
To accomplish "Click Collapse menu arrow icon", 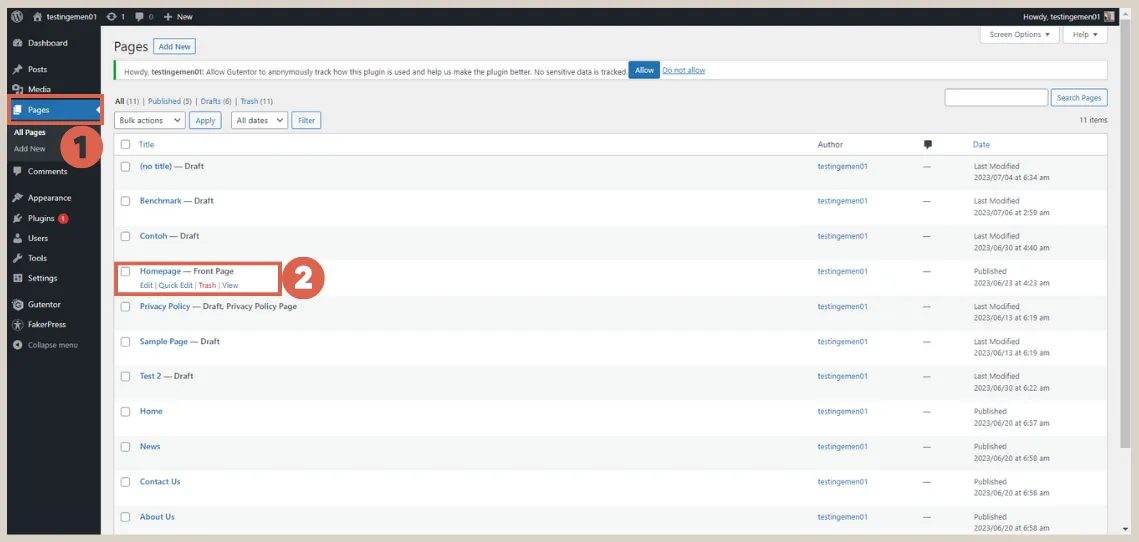I will pyautogui.click(x=18, y=345).
